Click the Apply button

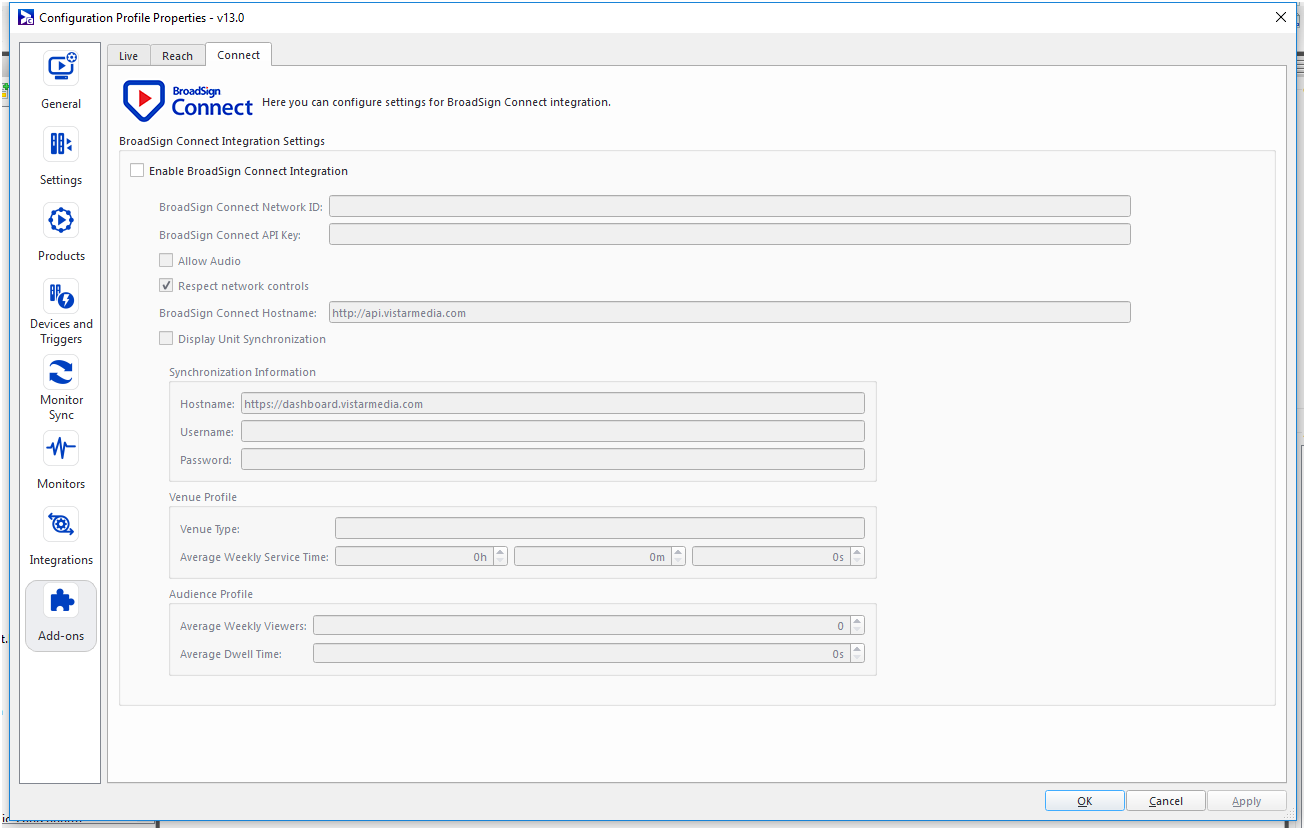[1247, 801]
